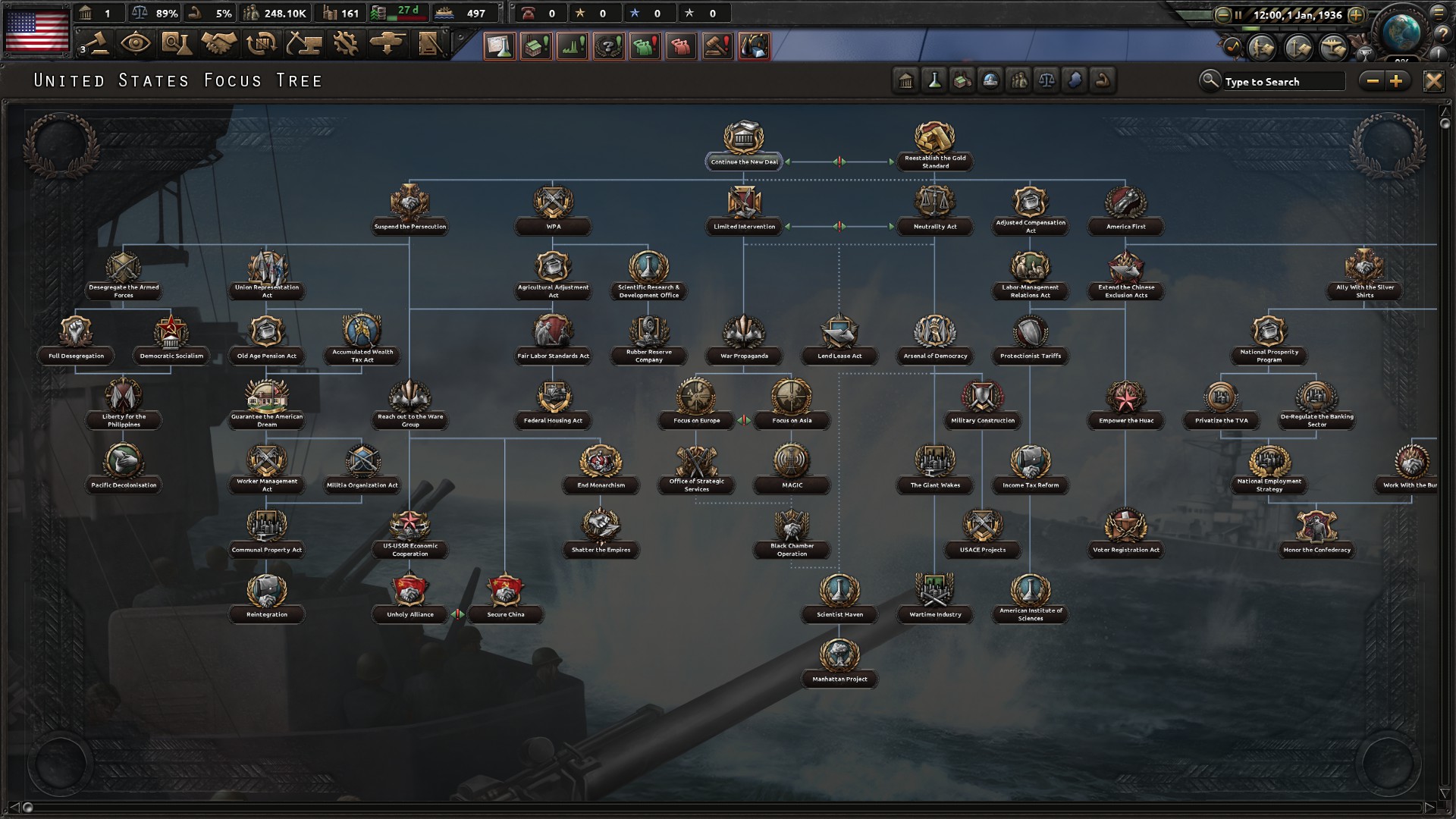
Task: Open the air force deployment tab
Action: 388,43
